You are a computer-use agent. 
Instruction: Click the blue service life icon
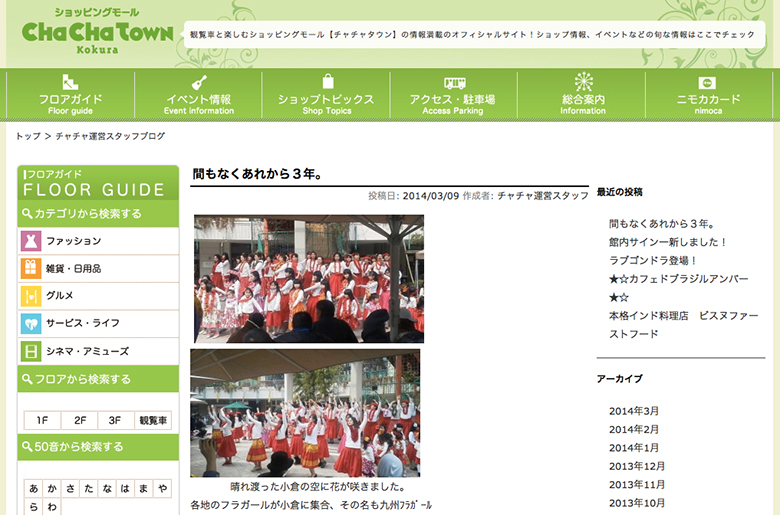coord(30,323)
